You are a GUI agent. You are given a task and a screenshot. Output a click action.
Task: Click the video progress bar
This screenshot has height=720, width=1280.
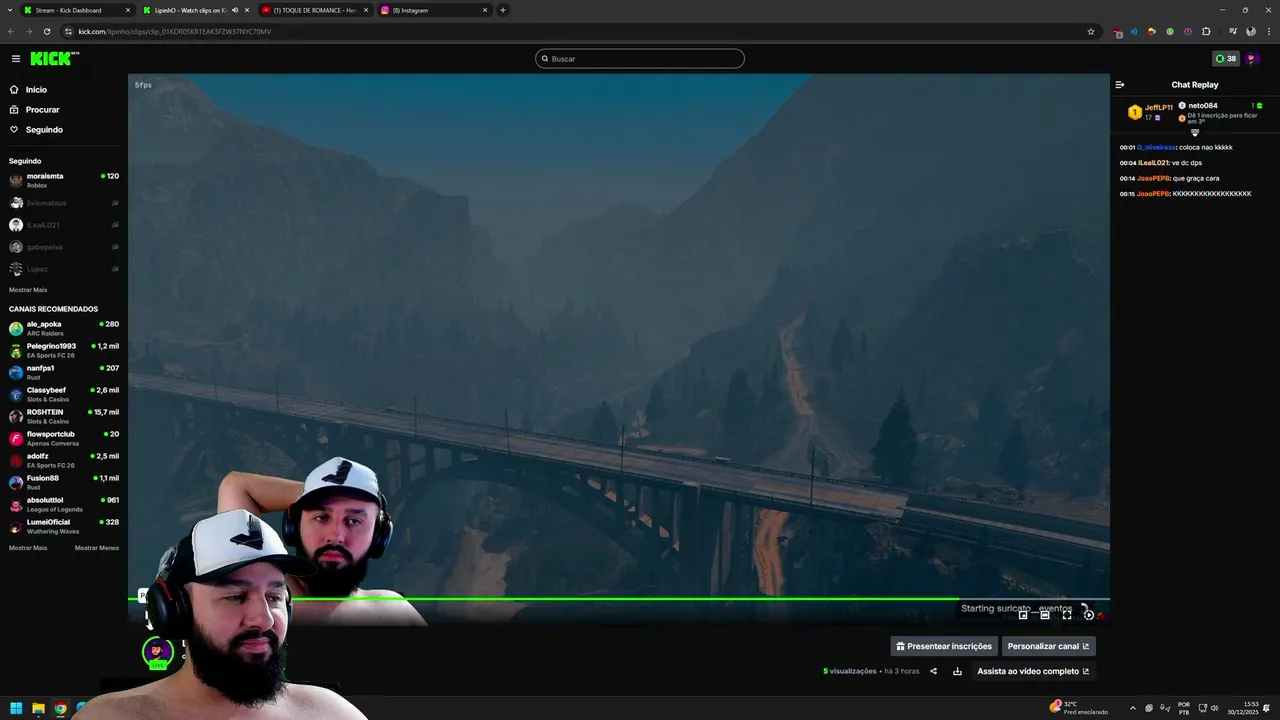coord(618,599)
